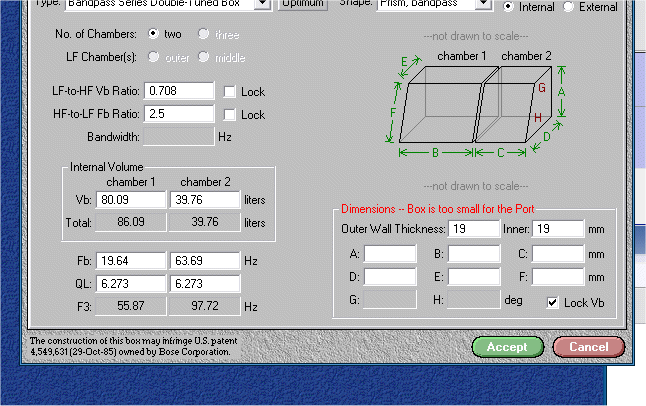Select the two chambers radio button
The width and height of the screenshot is (646, 406).
tap(153, 34)
